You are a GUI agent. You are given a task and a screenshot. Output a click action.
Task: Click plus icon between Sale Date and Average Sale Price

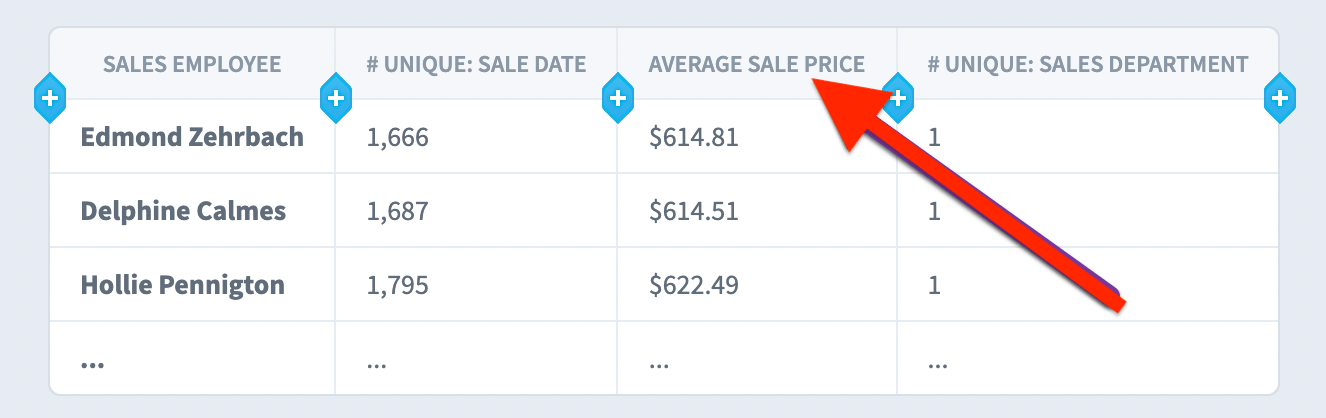pos(617,98)
